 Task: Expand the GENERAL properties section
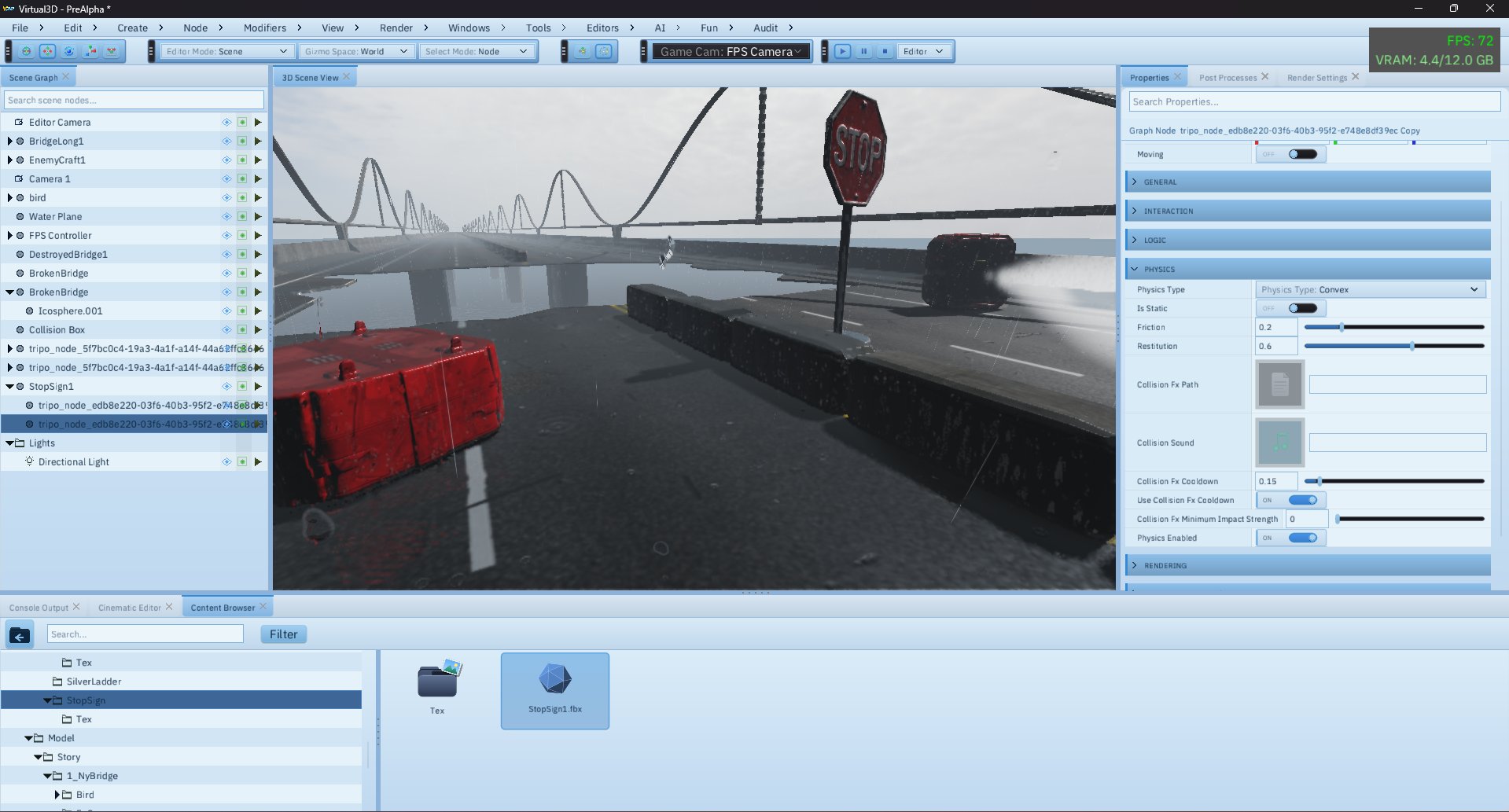(x=1308, y=182)
